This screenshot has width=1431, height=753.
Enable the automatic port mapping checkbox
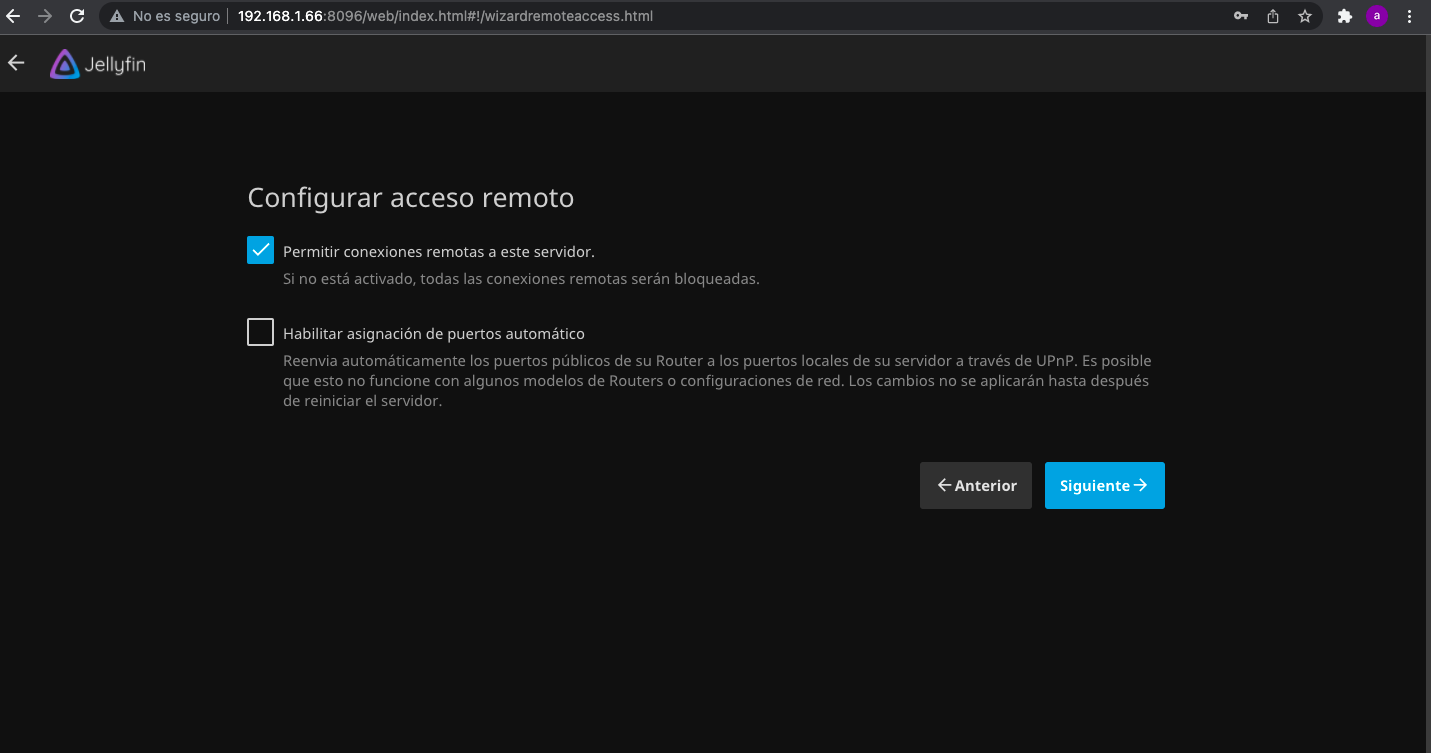[x=260, y=332]
